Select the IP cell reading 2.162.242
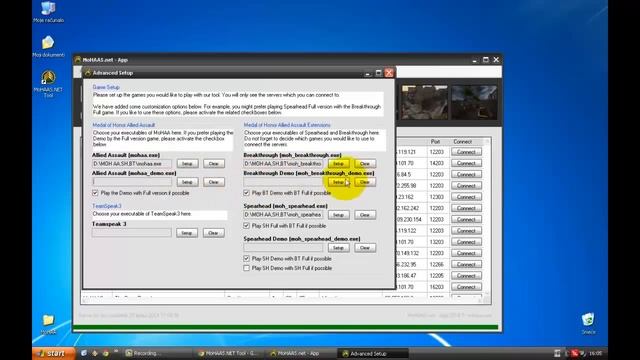640x360 pixels. [411, 208]
